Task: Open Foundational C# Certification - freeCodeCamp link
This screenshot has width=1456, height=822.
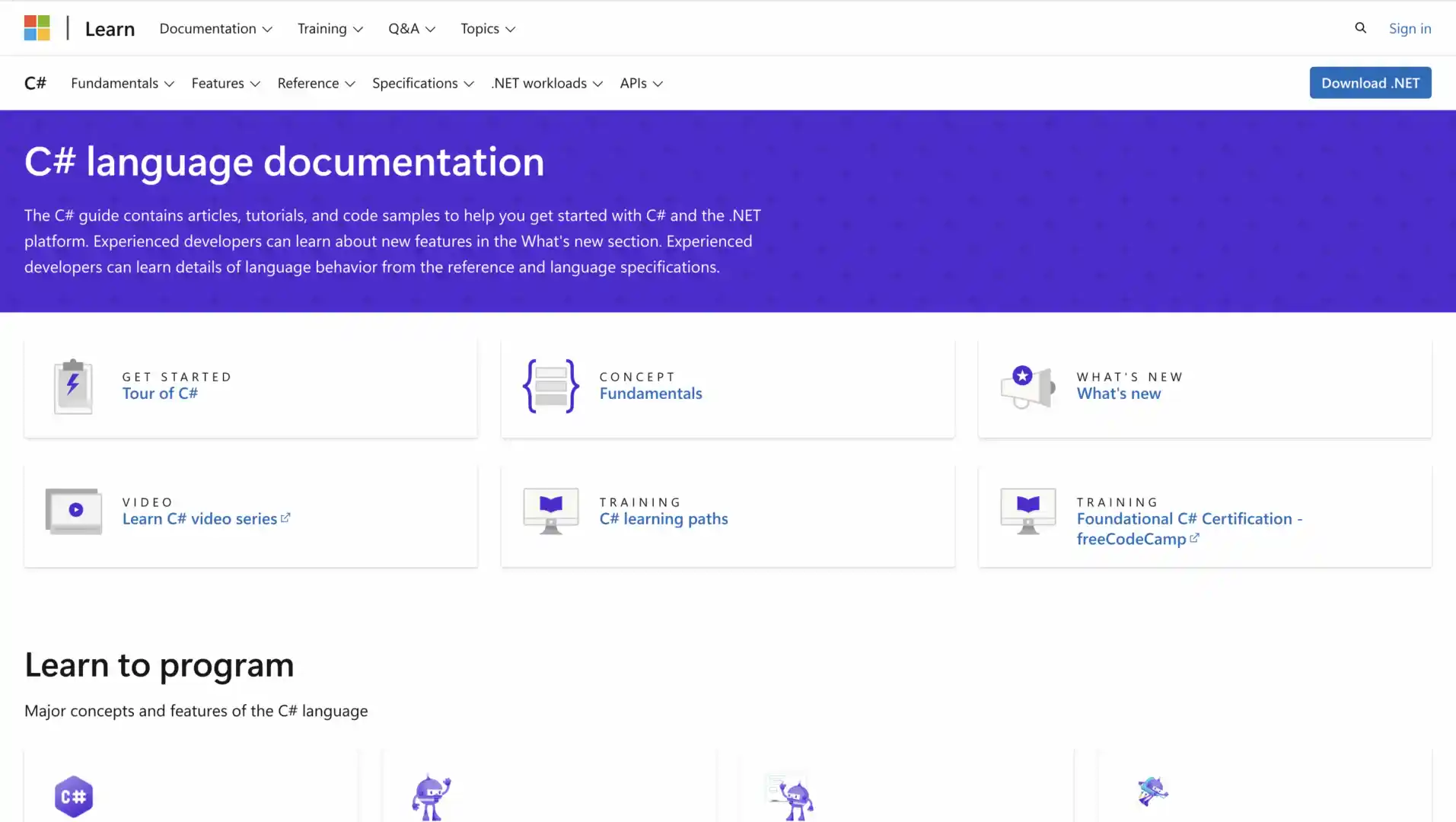Action: click(x=1190, y=528)
